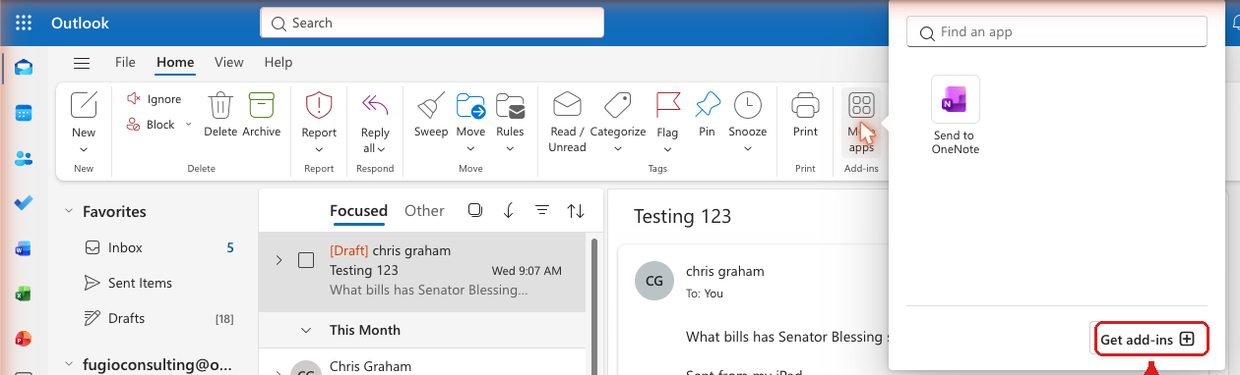Screen dimensions: 1240x375
Task: Open the Help ribbon tab
Action: click(x=278, y=62)
